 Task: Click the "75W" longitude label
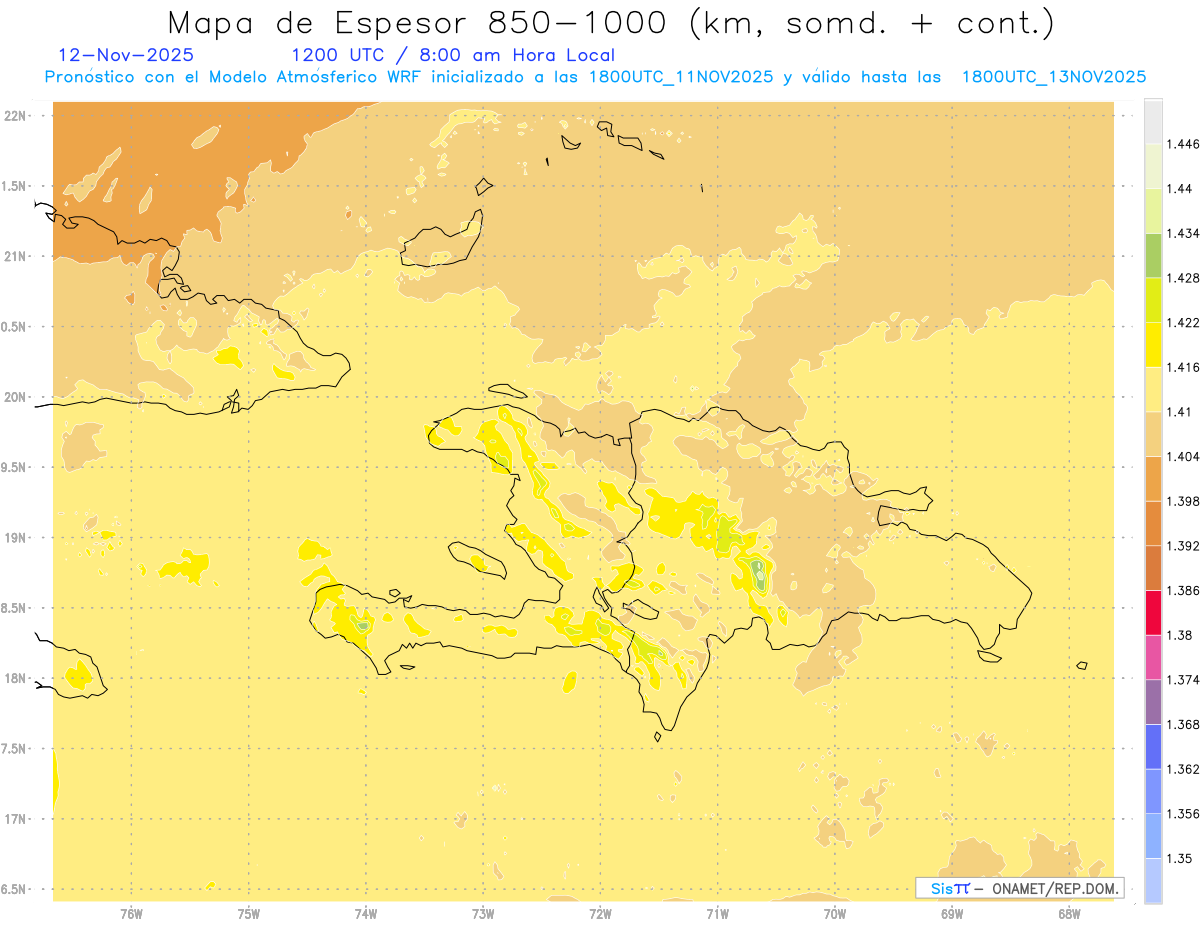[x=248, y=913]
